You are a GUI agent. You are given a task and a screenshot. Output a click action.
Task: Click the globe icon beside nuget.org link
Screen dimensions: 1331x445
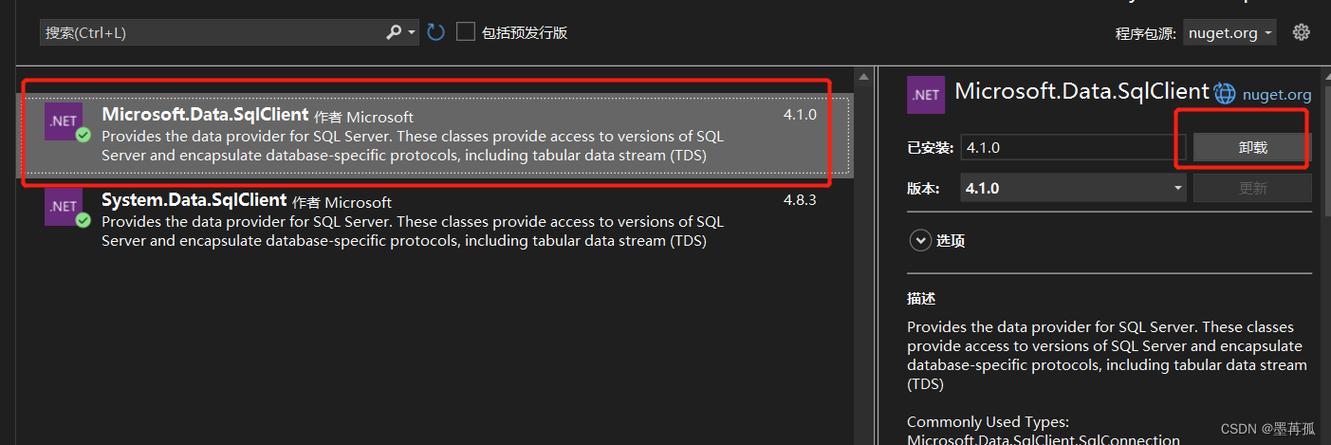tap(1224, 94)
